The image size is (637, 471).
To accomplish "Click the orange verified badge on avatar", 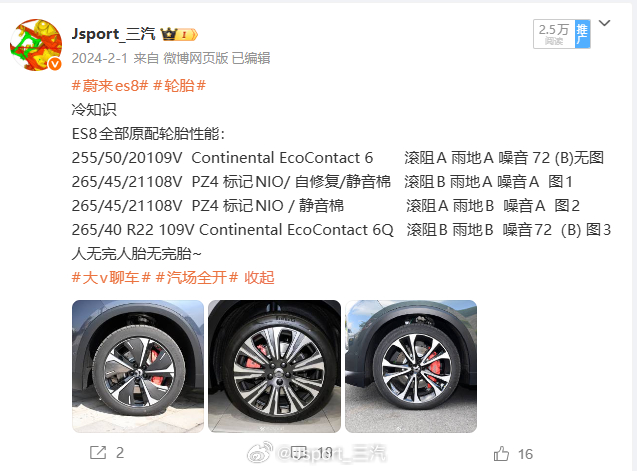I will 55,64.
